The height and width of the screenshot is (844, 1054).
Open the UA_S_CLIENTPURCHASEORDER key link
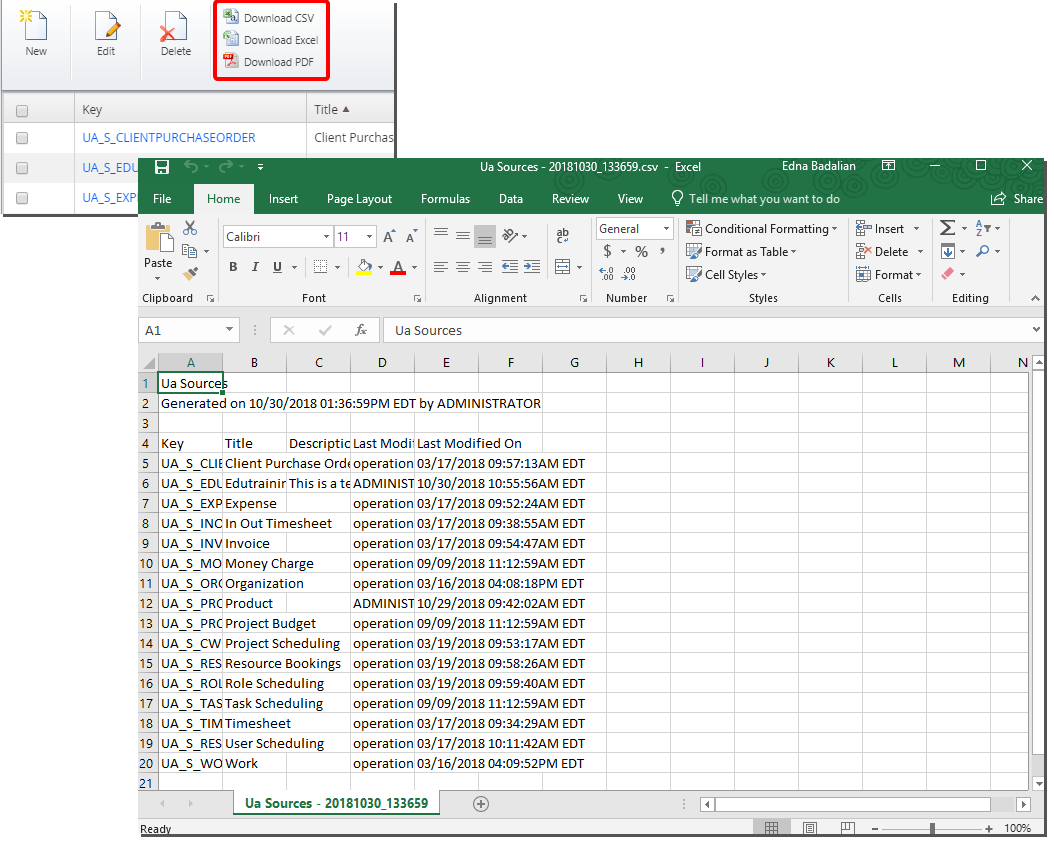point(169,138)
